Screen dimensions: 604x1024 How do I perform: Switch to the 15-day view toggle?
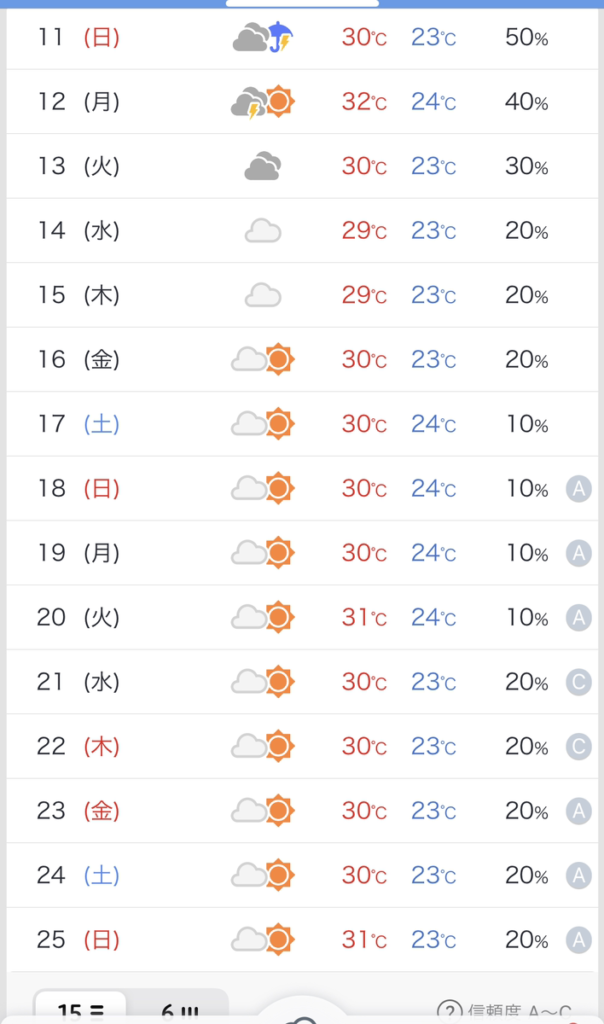pyautogui.click(x=82, y=1010)
